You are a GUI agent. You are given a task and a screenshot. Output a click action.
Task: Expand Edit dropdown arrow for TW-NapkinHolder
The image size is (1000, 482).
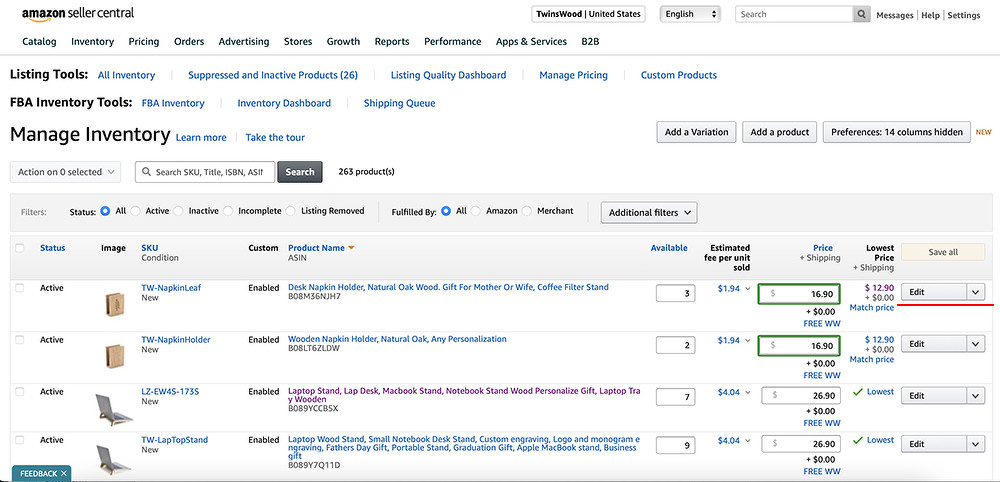coord(975,344)
